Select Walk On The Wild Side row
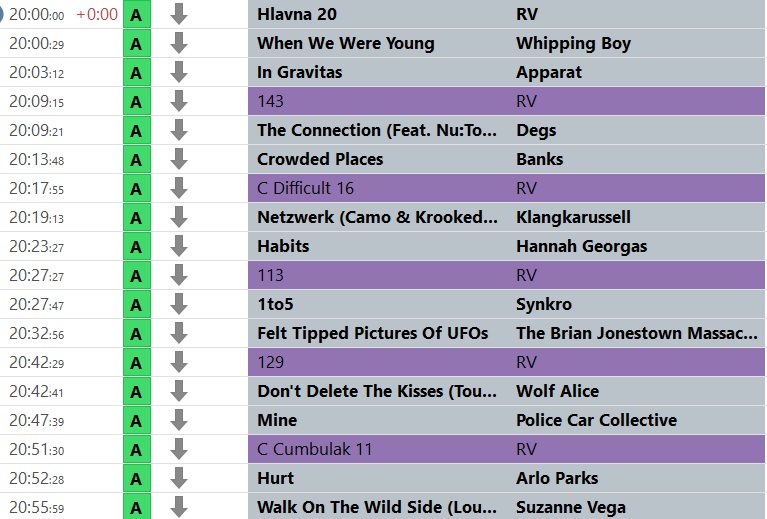Screen dimensions: 767x519 tap(506, 507)
